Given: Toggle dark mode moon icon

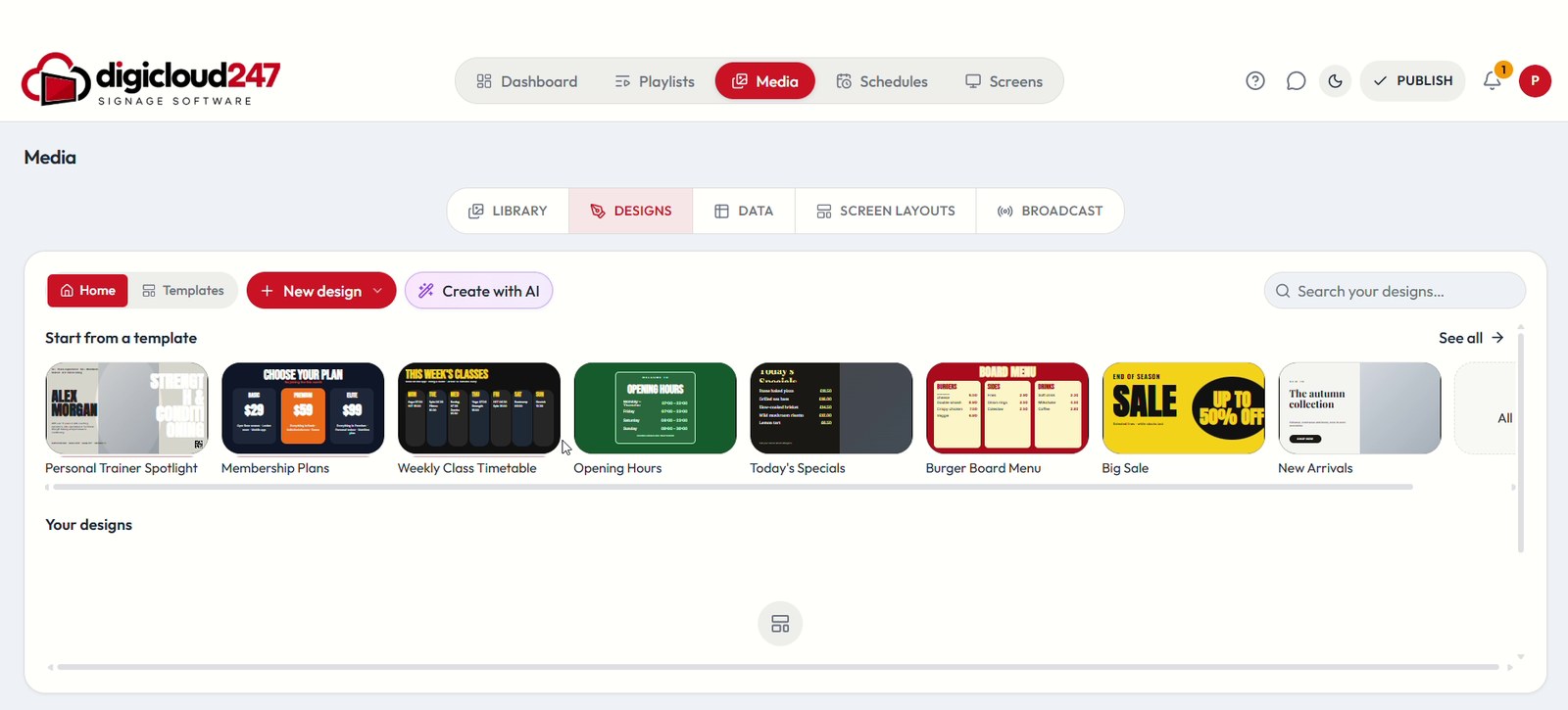Looking at the screenshot, I should [x=1335, y=81].
